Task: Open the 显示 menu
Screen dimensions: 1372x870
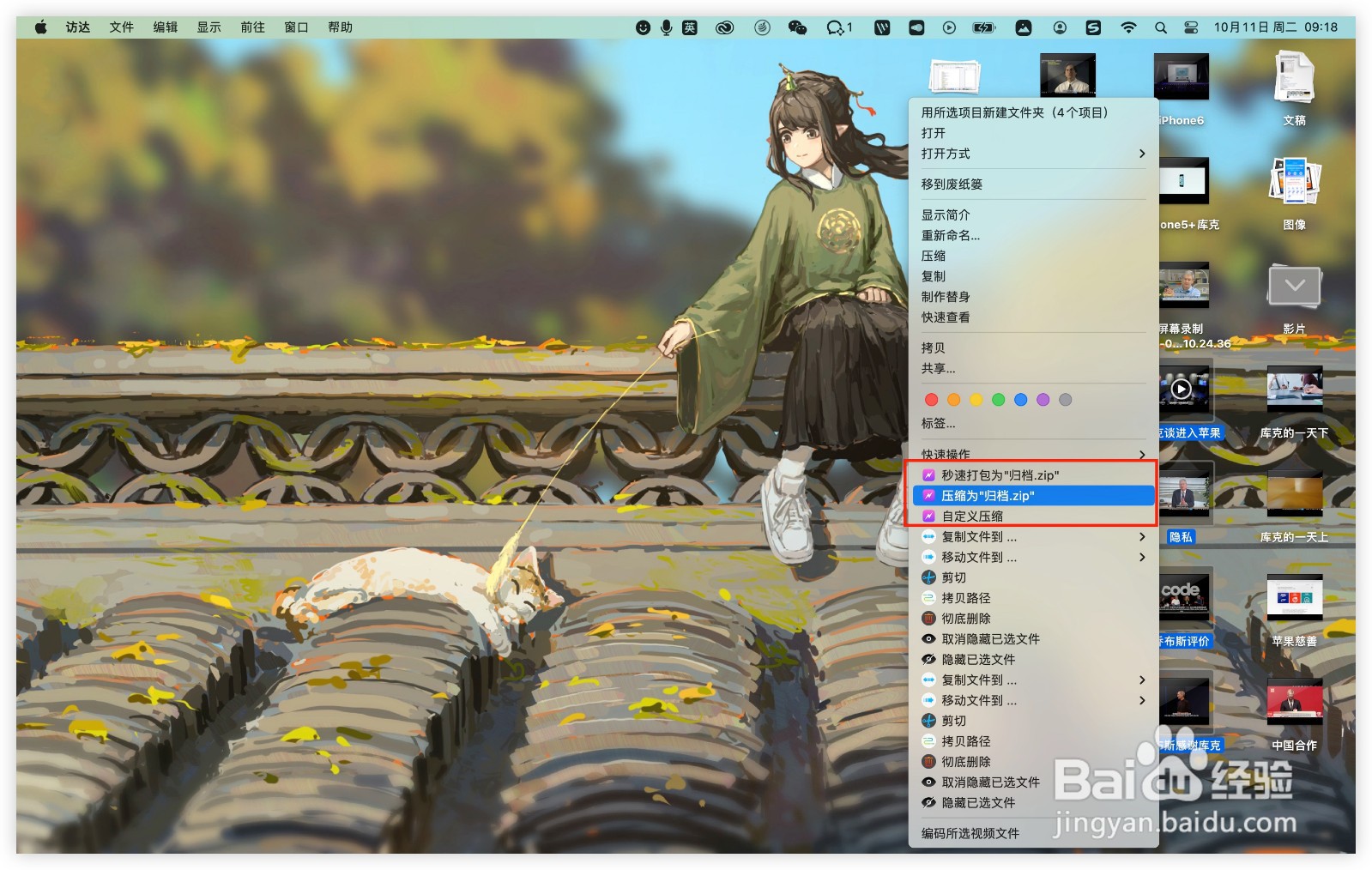Action: [209, 27]
